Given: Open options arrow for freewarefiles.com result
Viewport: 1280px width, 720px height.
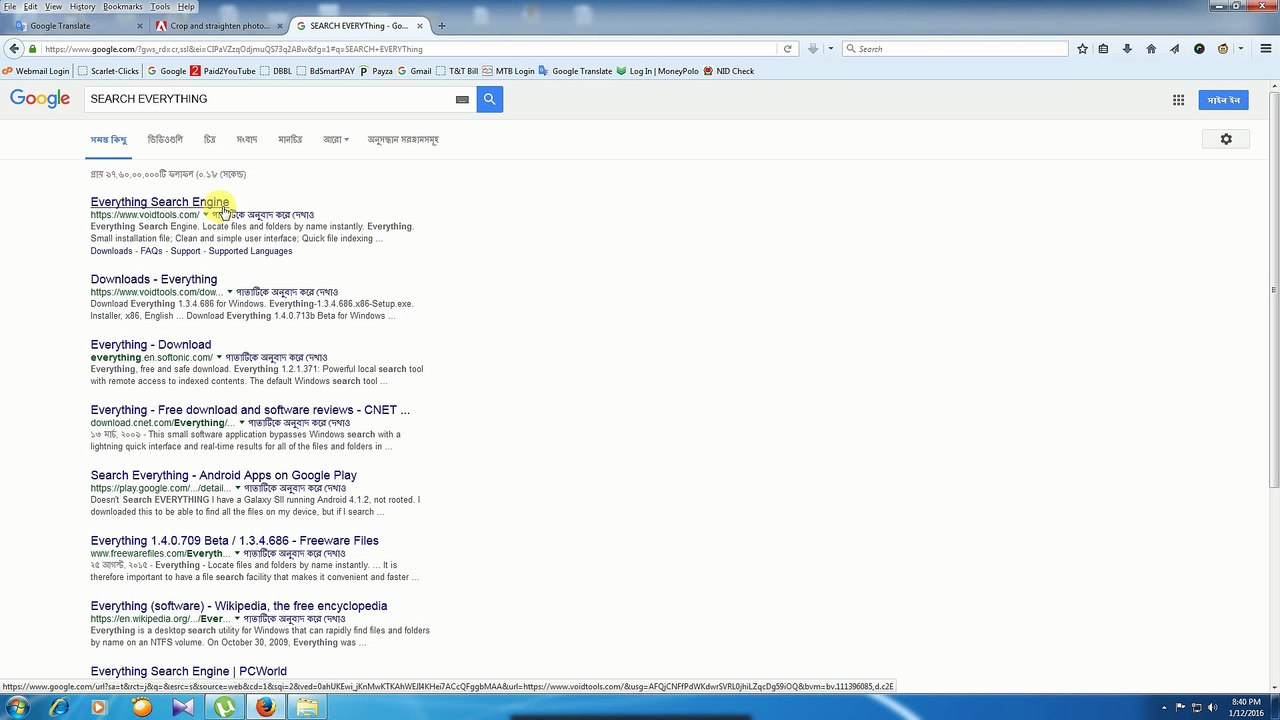Looking at the screenshot, I should click(x=237, y=553).
